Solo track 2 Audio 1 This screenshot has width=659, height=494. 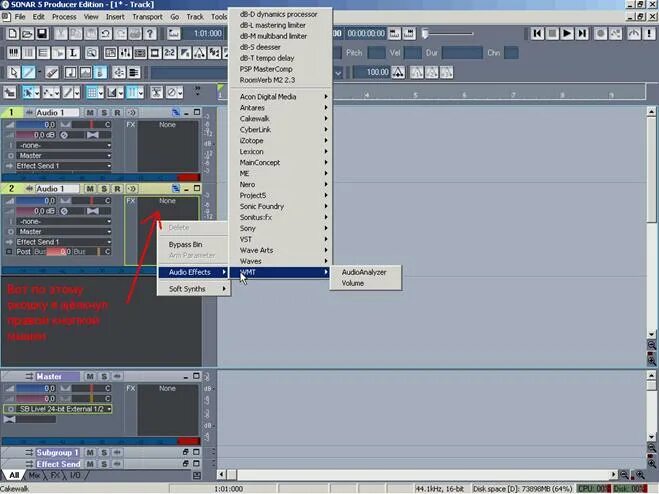[x=104, y=189]
